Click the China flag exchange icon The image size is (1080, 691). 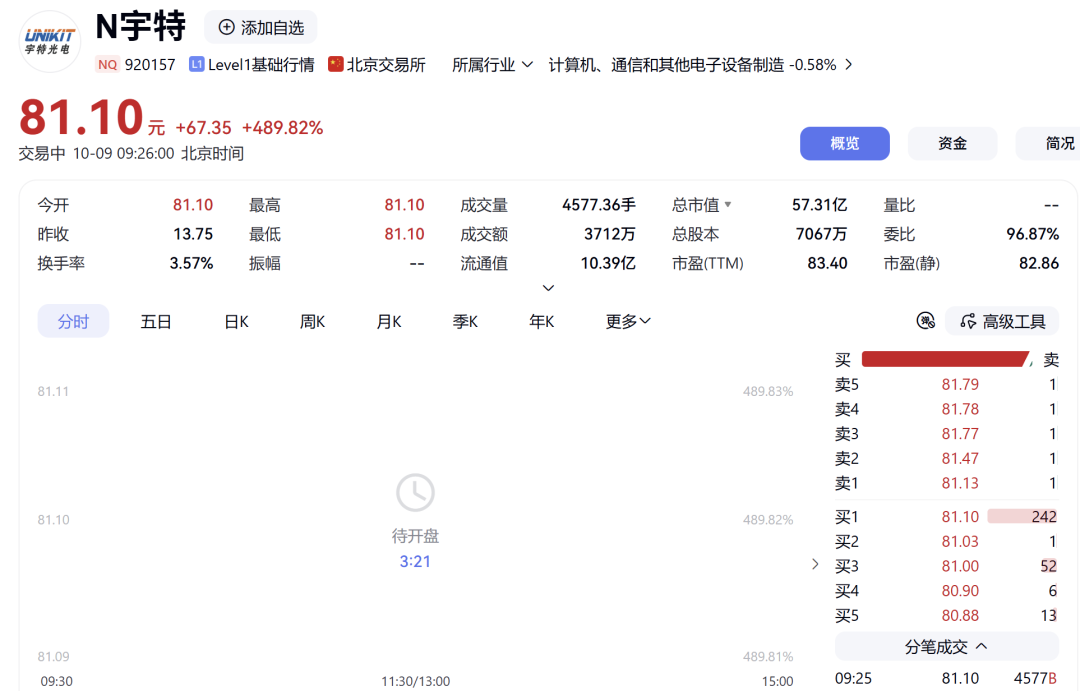[335, 64]
